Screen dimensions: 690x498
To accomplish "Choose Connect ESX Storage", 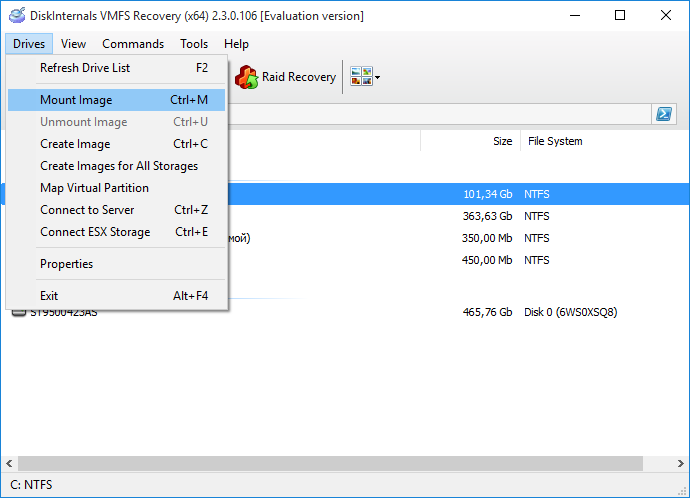I will 116,232.
